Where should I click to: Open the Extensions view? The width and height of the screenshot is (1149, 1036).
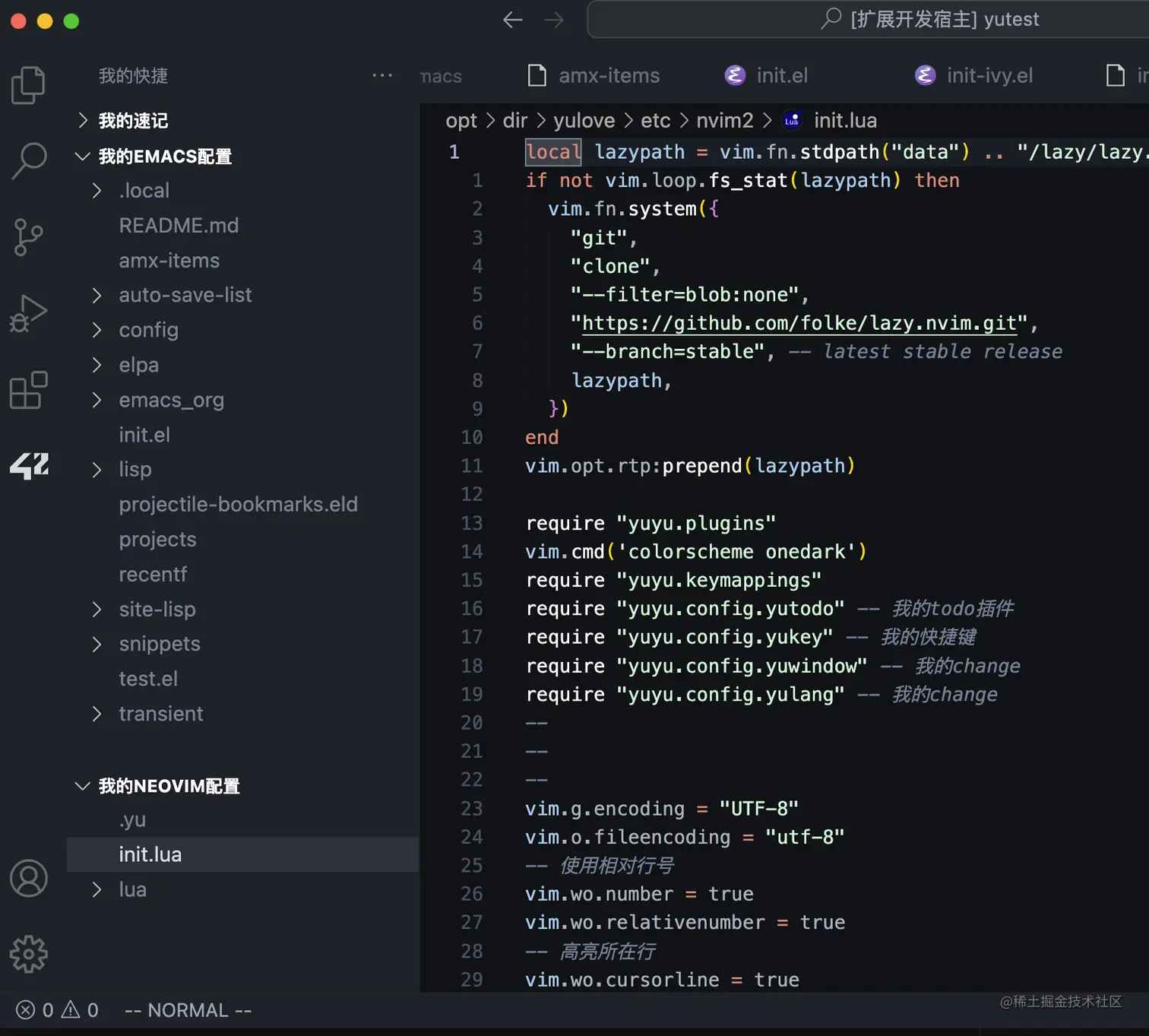point(29,390)
